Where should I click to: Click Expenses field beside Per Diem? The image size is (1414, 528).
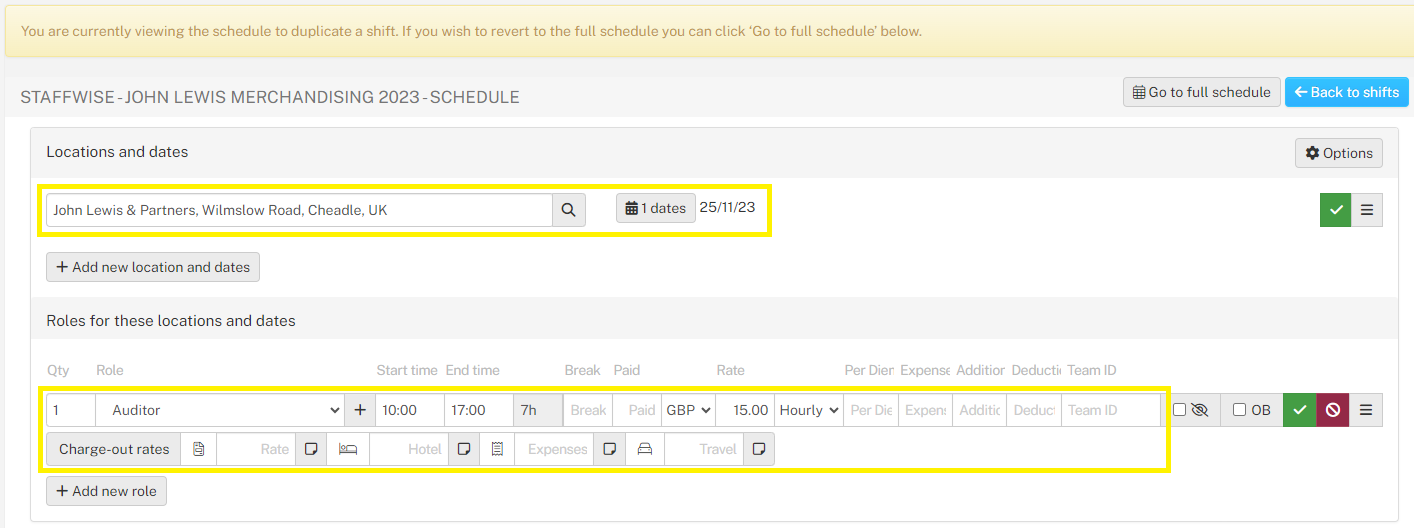pyautogui.click(x=926, y=410)
